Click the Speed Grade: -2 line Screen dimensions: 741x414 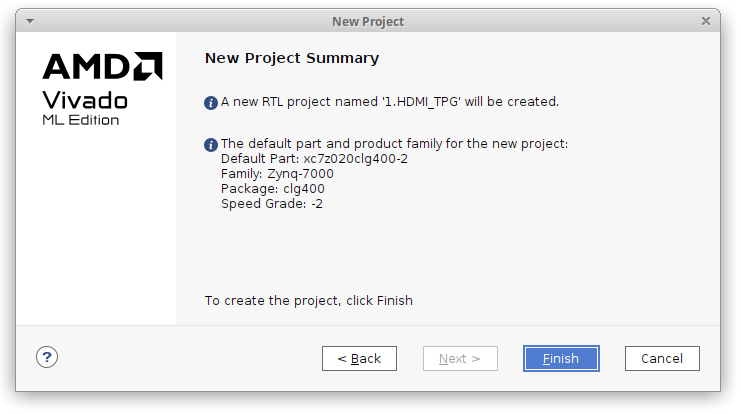pyautogui.click(x=271, y=204)
